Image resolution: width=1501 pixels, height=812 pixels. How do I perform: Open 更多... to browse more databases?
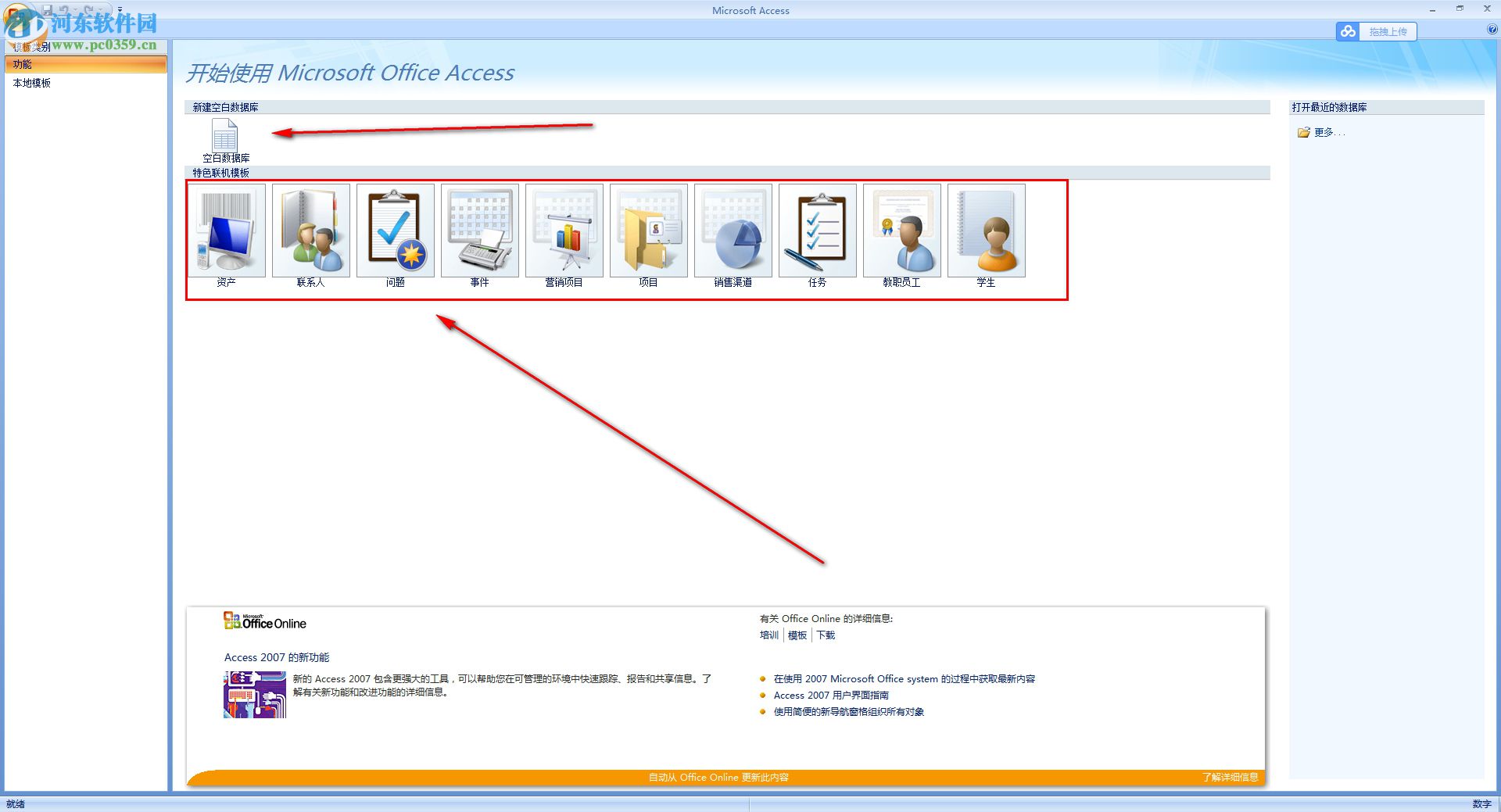[1321, 133]
